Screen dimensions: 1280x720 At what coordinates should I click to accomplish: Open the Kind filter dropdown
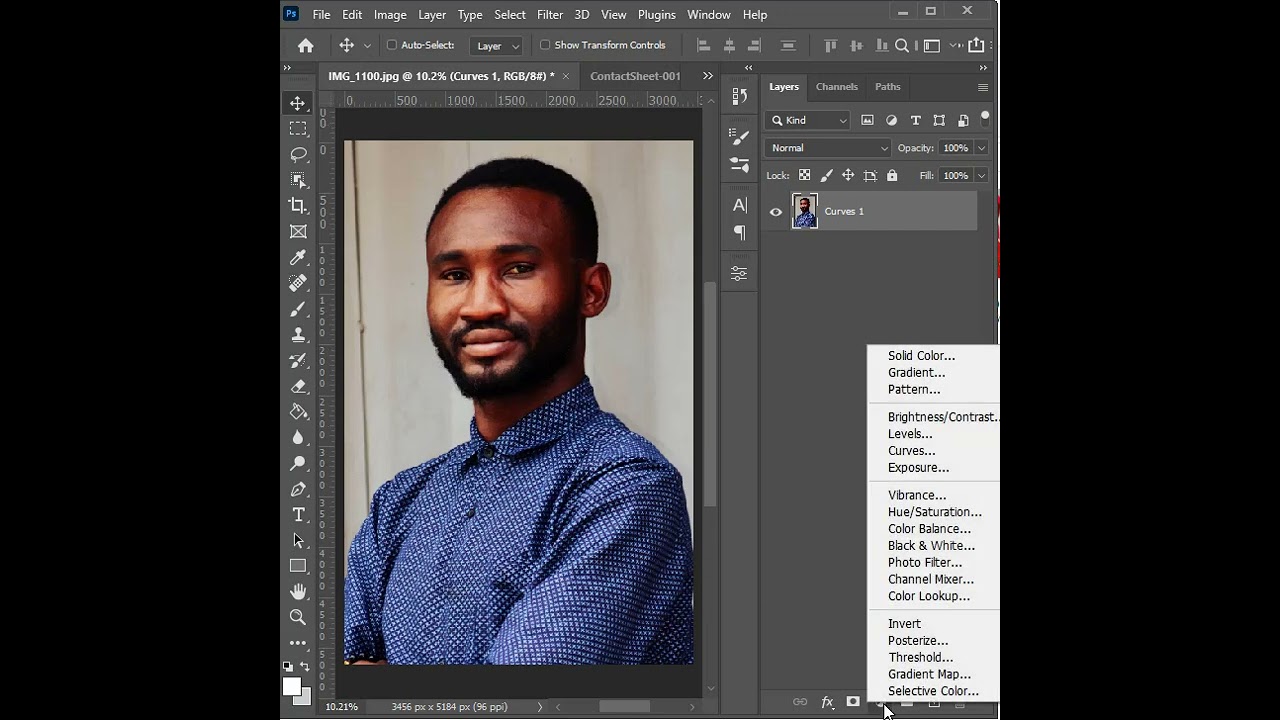pyautogui.click(x=808, y=120)
